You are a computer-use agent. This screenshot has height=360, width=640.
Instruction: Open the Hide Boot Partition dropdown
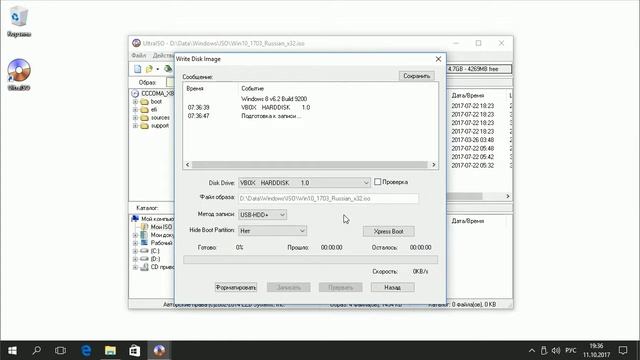[272, 231]
